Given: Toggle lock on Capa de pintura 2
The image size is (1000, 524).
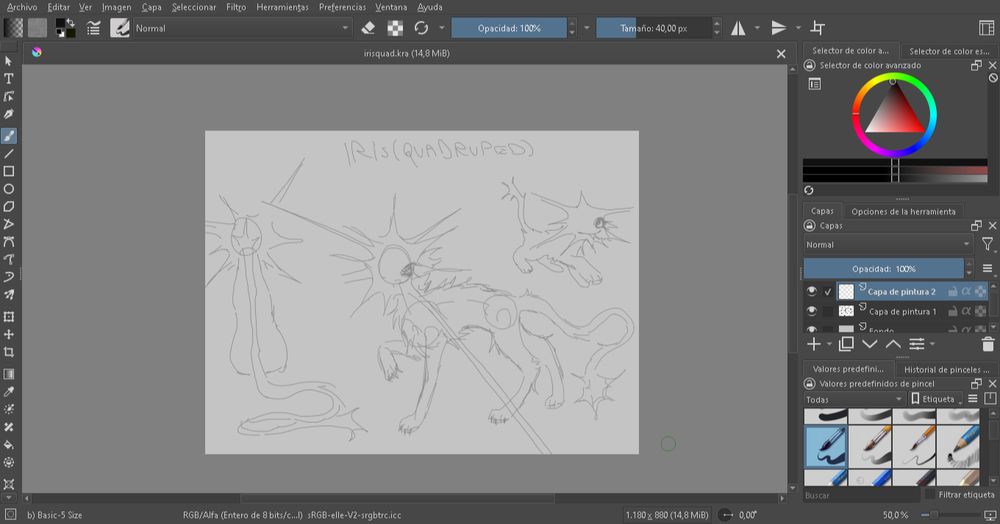Looking at the screenshot, I should (952, 291).
